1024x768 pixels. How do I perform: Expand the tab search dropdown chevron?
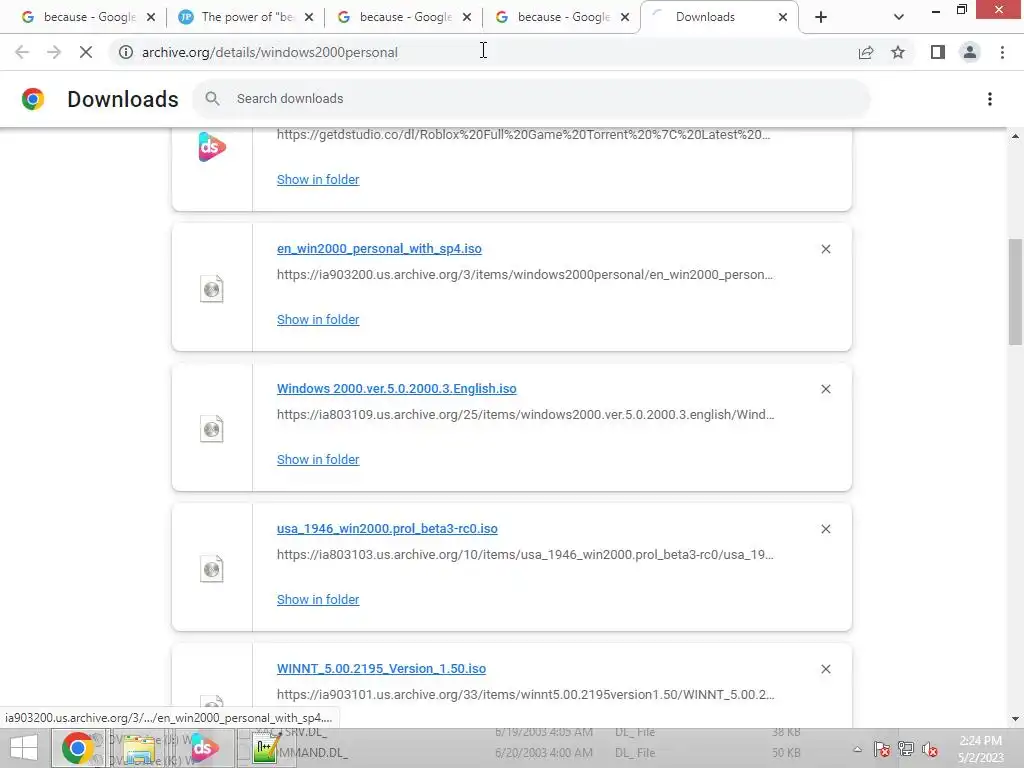[x=899, y=17]
